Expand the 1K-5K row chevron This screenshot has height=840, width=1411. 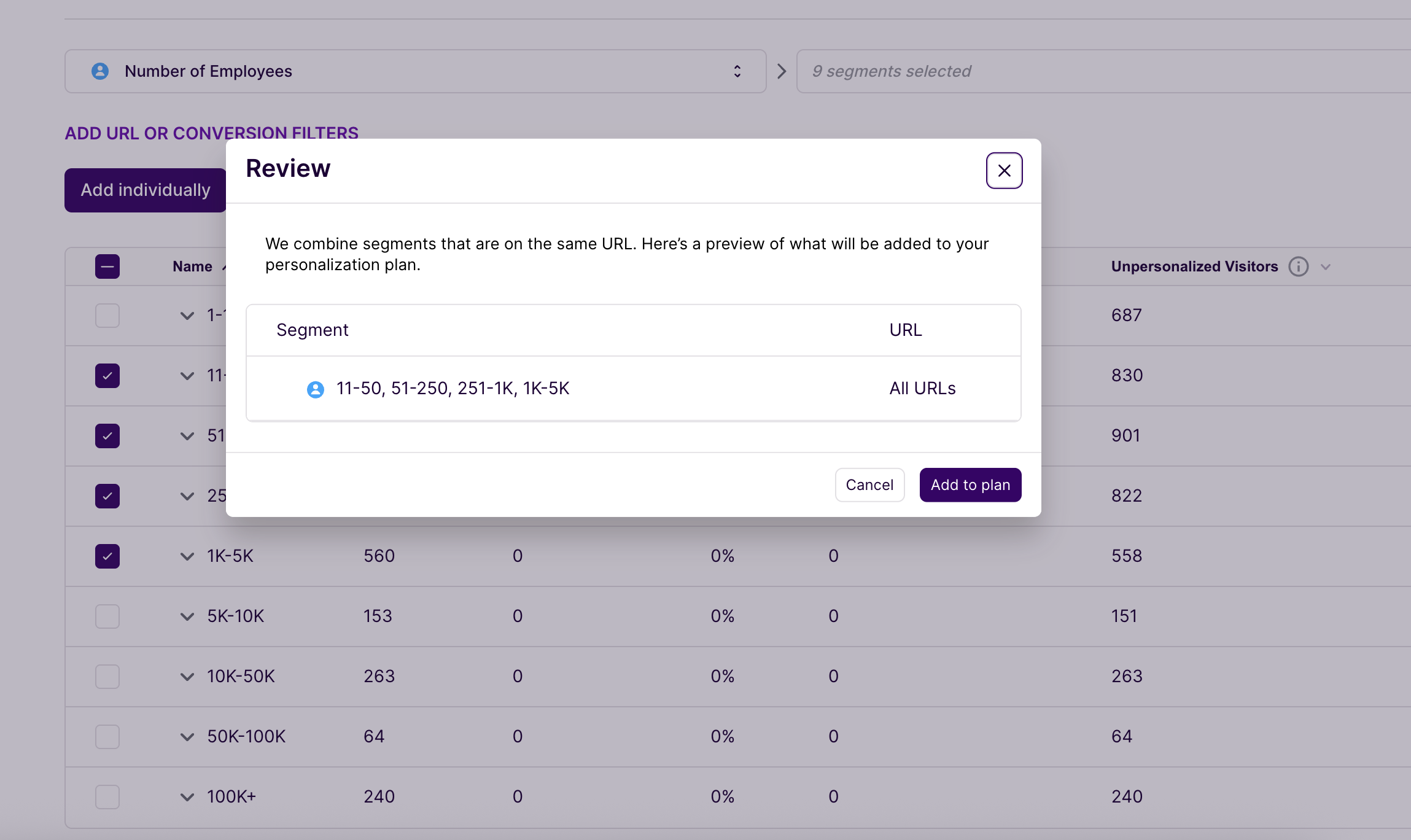pyautogui.click(x=187, y=557)
